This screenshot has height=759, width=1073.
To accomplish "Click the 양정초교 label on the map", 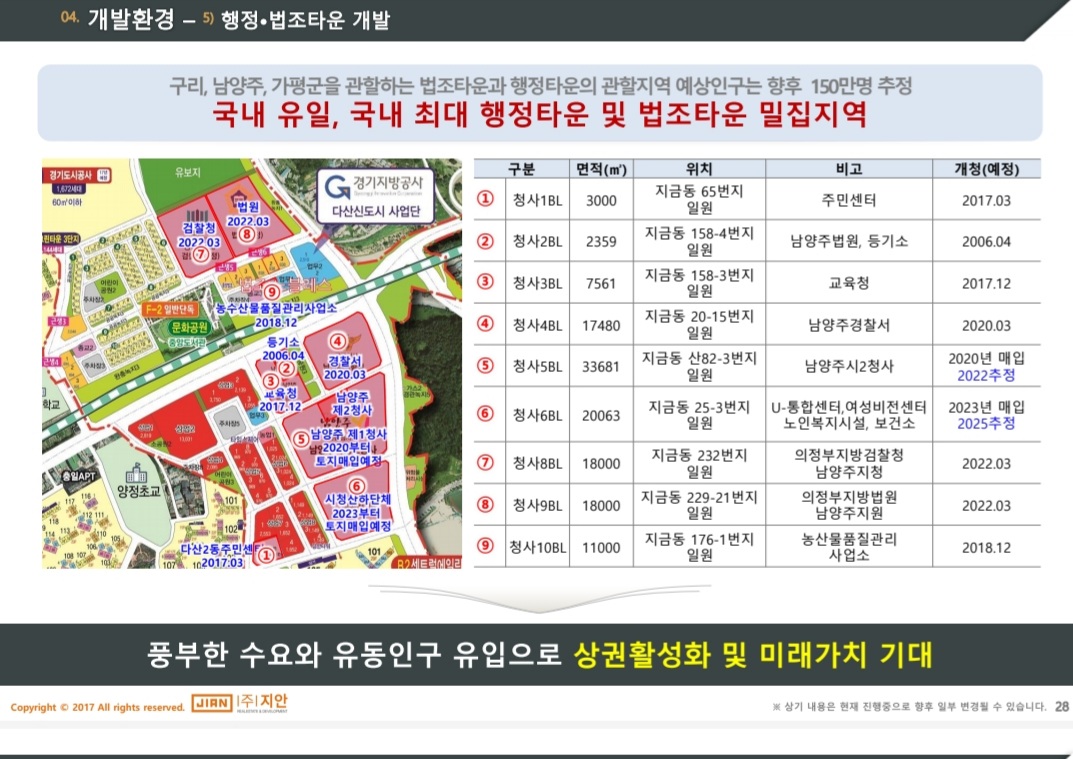I will tap(134, 490).
